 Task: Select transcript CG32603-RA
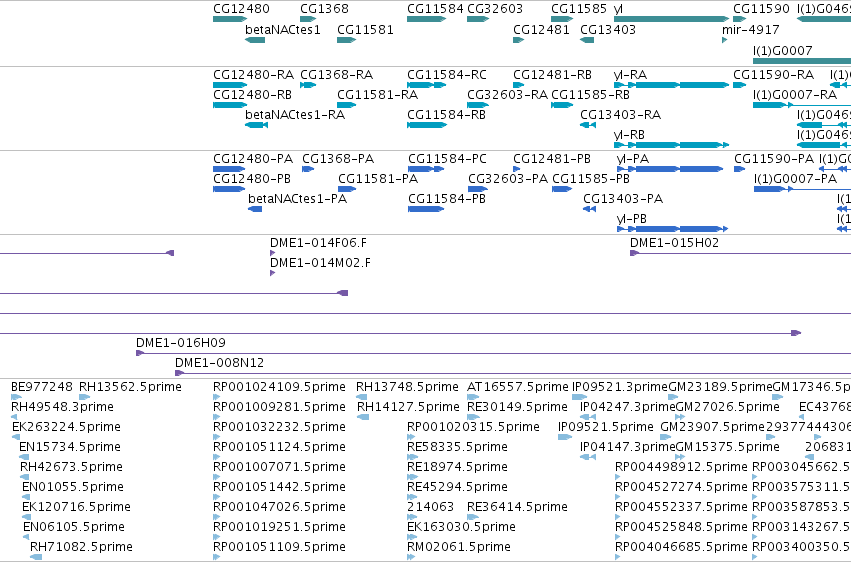coord(478,105)
